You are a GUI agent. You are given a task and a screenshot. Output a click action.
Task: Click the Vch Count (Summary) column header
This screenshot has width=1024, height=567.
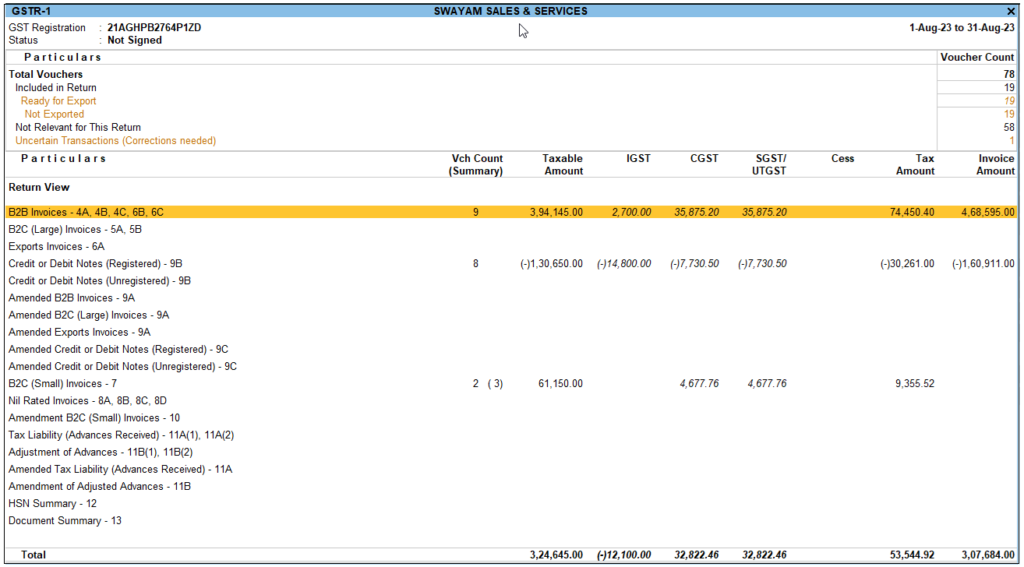pyautogui.click(x=476, y=165)
